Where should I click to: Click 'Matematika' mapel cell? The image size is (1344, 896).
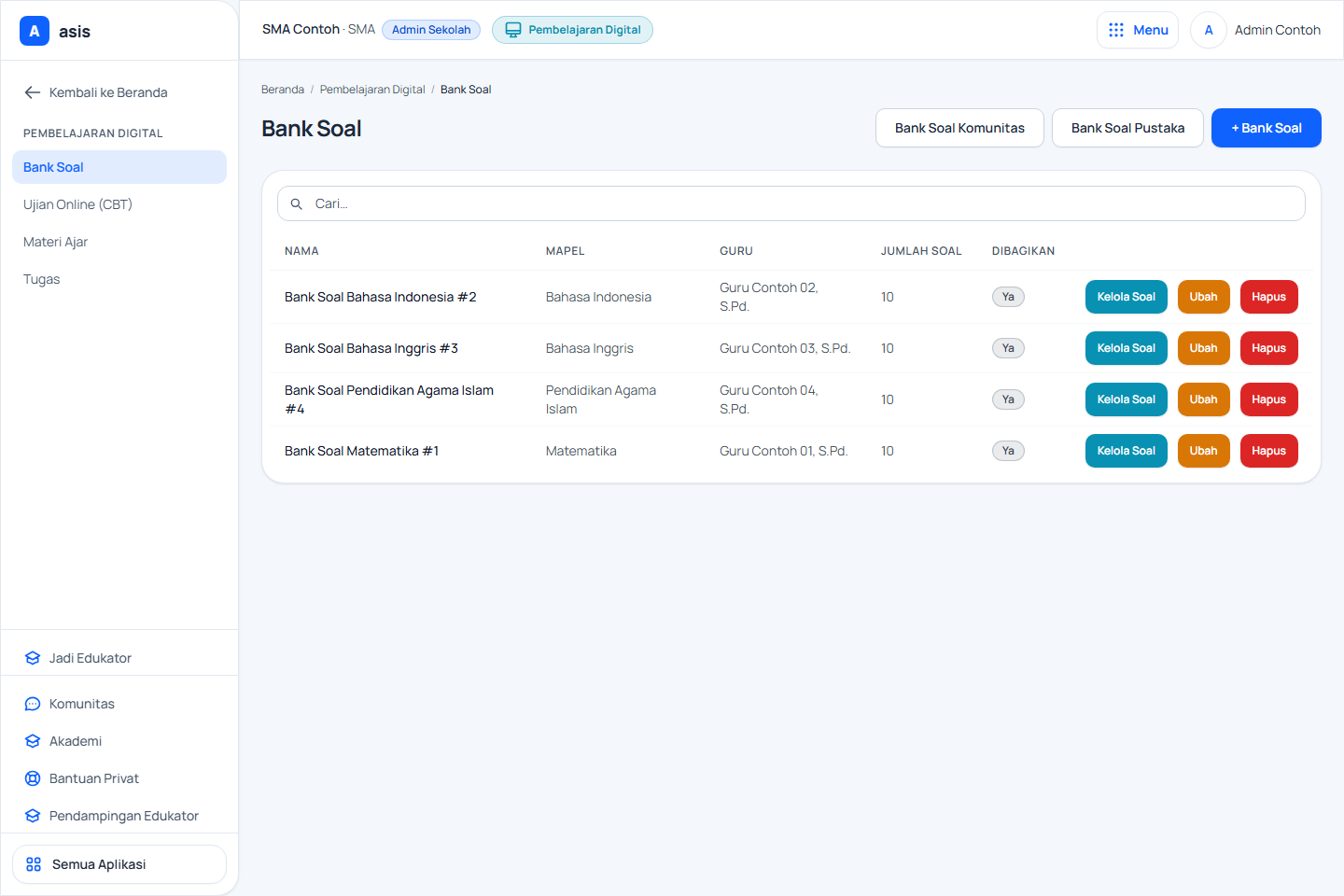click(581, 451)
